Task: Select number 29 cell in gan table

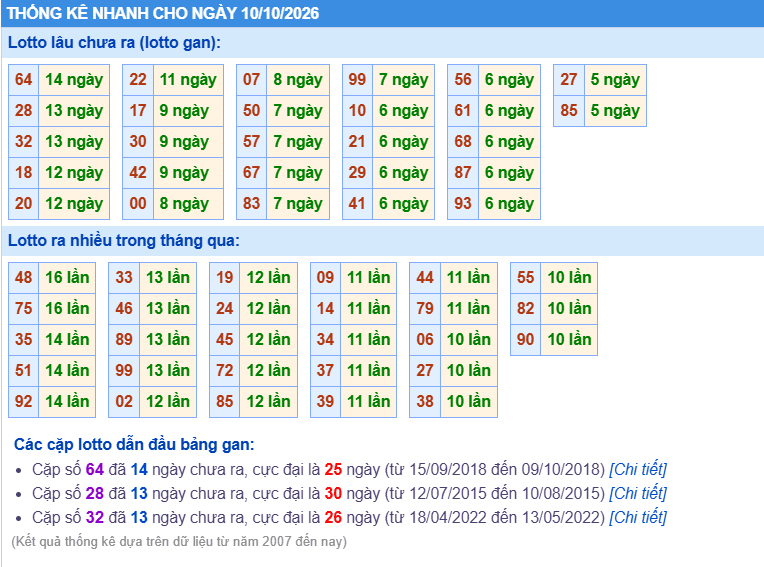Action: point(357,172)
